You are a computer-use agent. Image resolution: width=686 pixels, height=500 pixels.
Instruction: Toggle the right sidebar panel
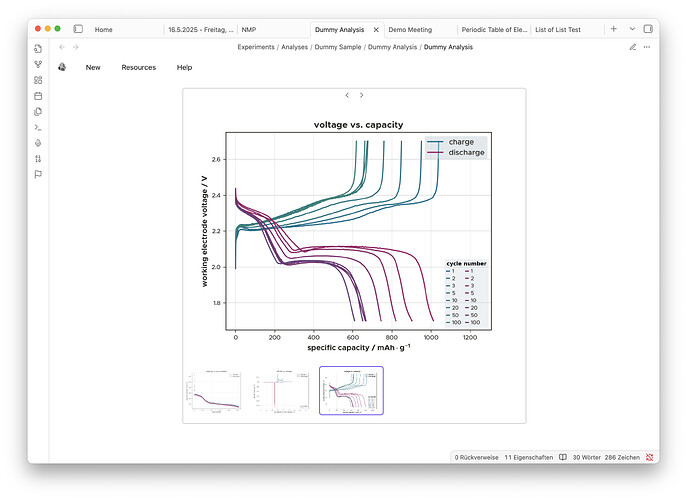point(649,29)
